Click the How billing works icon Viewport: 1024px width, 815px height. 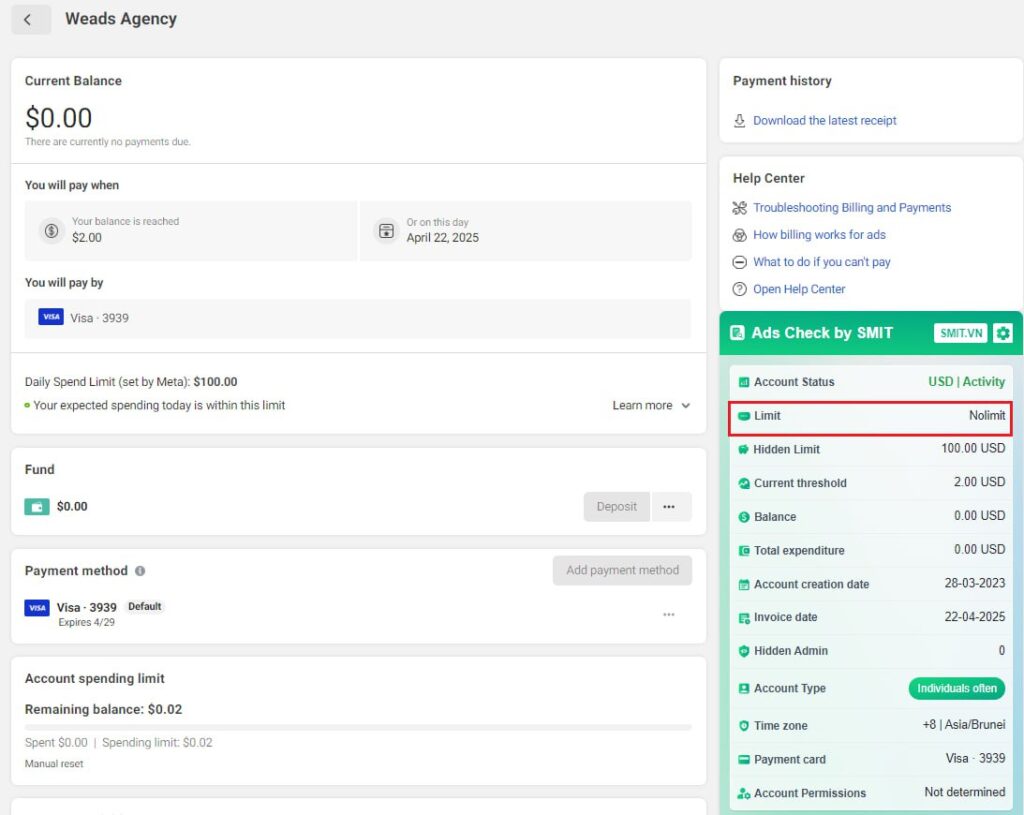[739, 235]
